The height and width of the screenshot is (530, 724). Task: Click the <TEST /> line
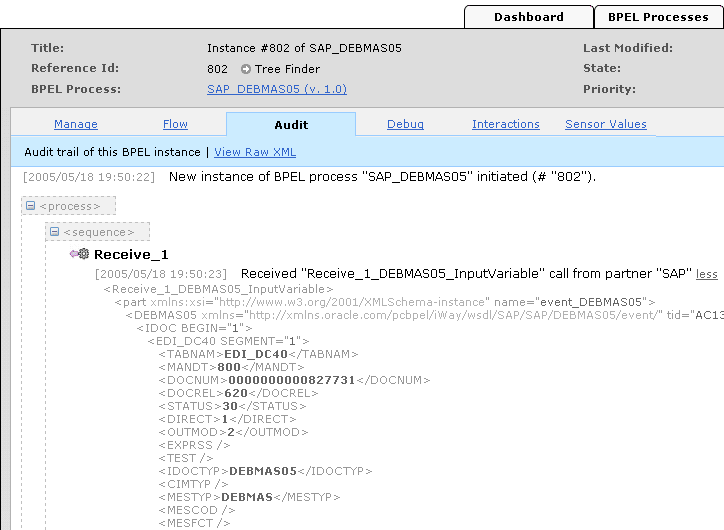click(x=186, y=458)
